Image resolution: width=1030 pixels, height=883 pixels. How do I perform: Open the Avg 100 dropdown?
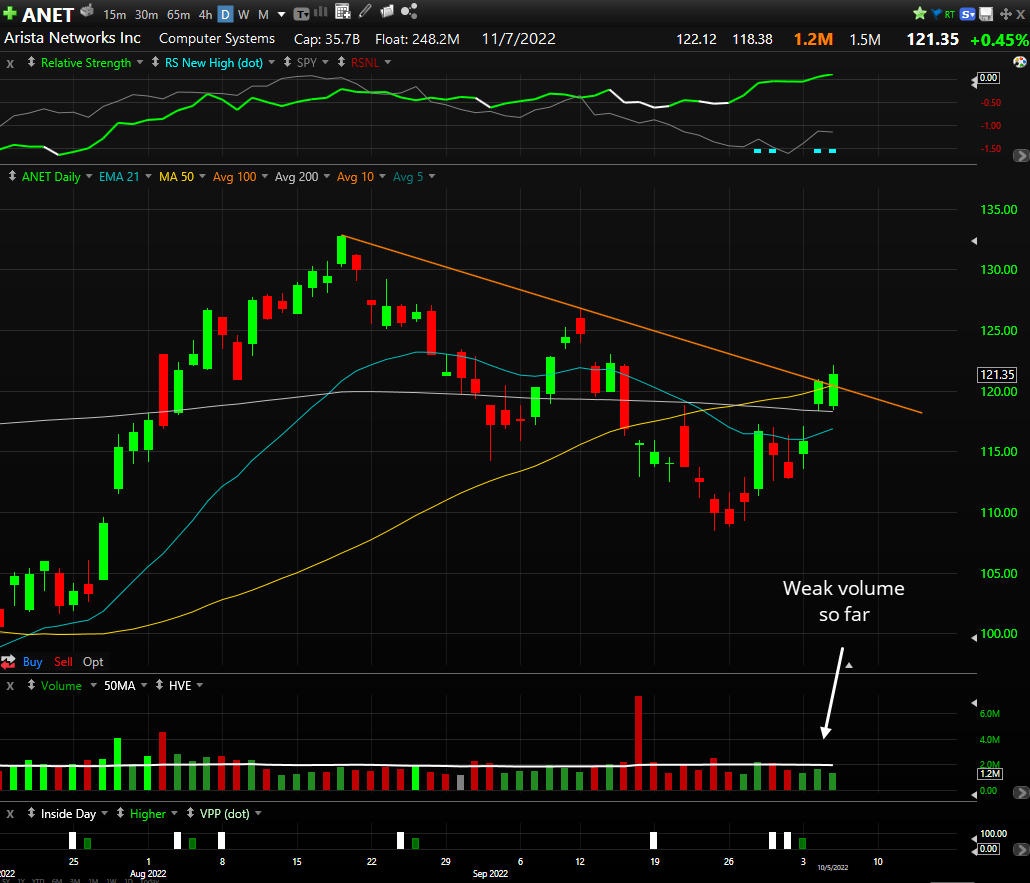coord(265,176)
